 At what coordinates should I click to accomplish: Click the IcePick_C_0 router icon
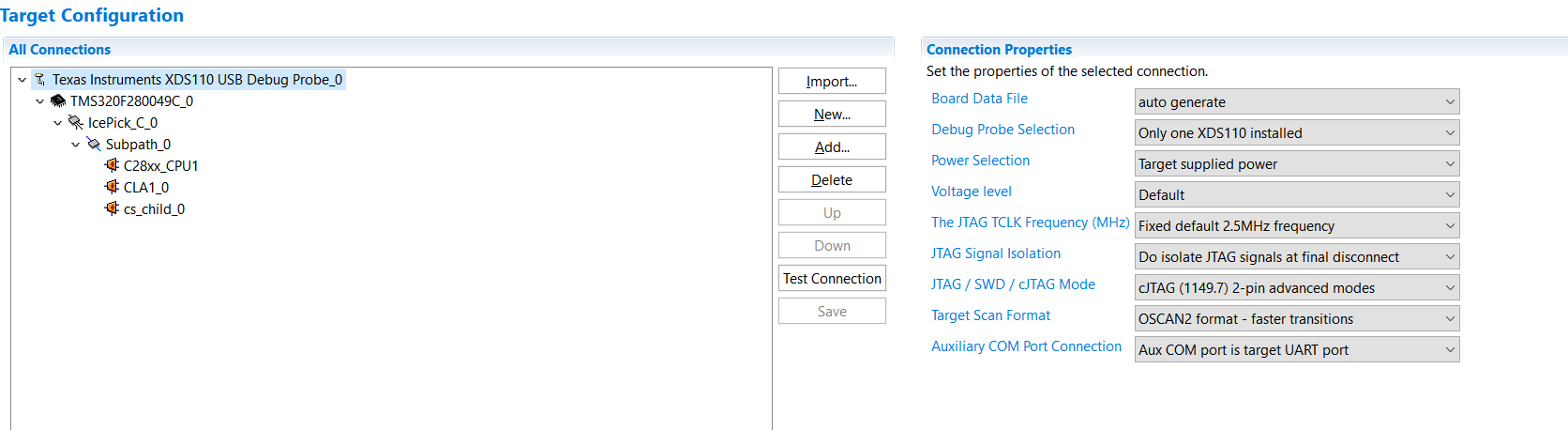click(76, 123)
